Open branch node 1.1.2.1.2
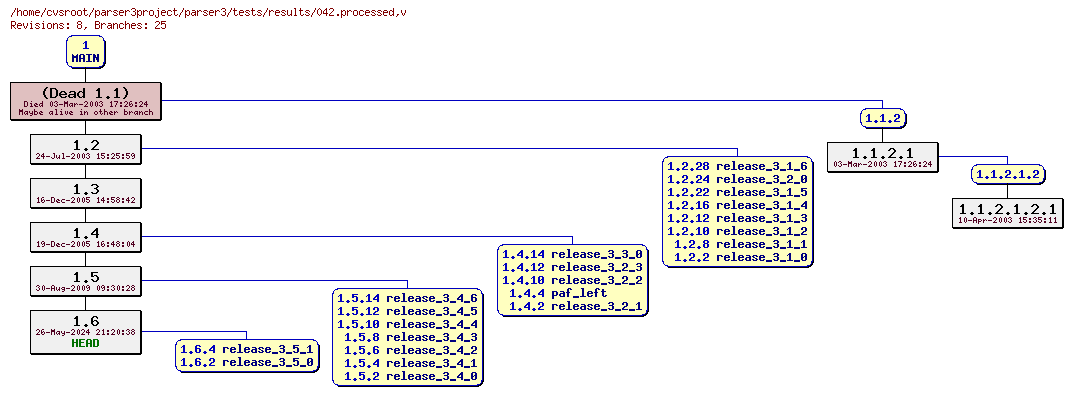This screenshot has width=1072, height=395. click(1008, 175)
